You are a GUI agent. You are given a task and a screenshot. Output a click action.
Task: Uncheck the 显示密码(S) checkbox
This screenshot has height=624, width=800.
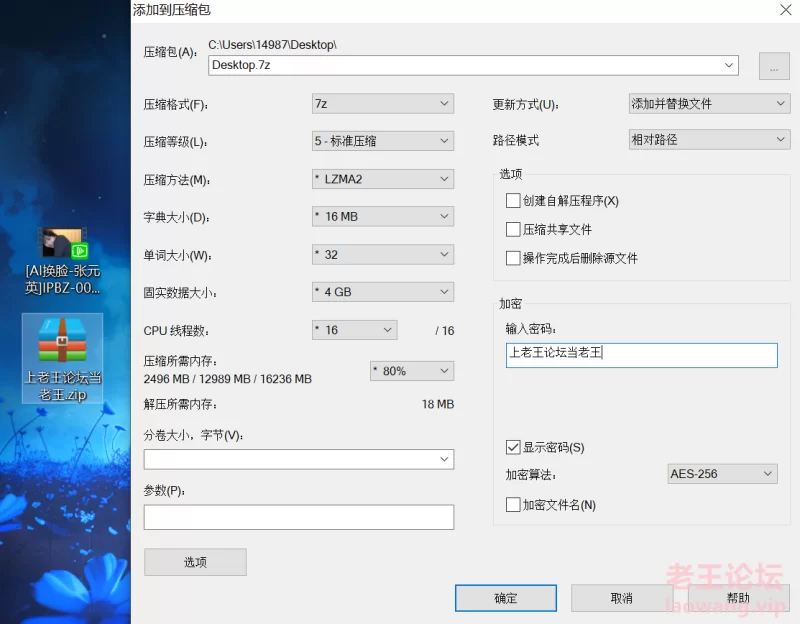coord(513,447)
